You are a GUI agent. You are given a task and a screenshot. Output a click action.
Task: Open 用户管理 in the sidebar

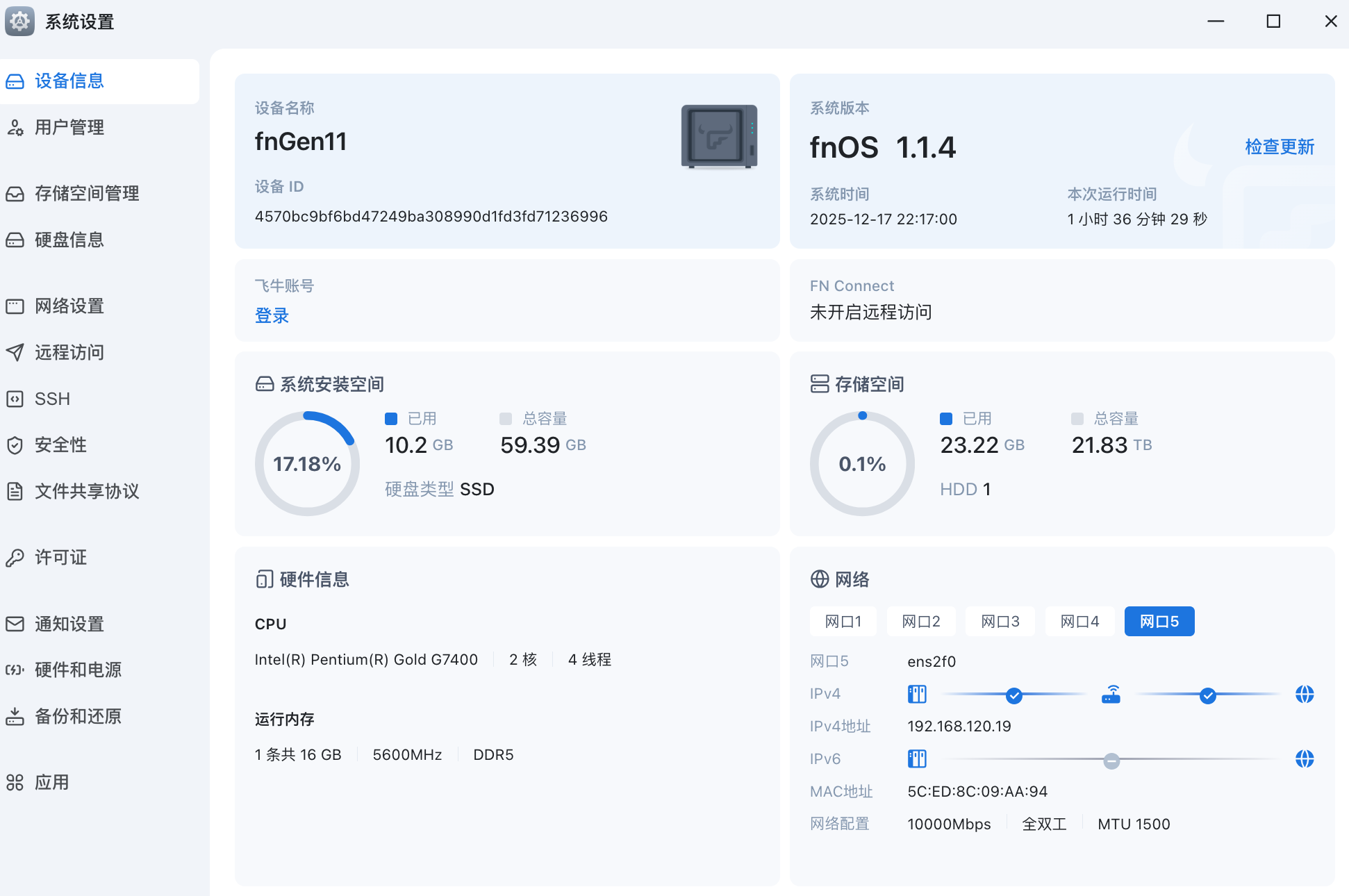69,127
